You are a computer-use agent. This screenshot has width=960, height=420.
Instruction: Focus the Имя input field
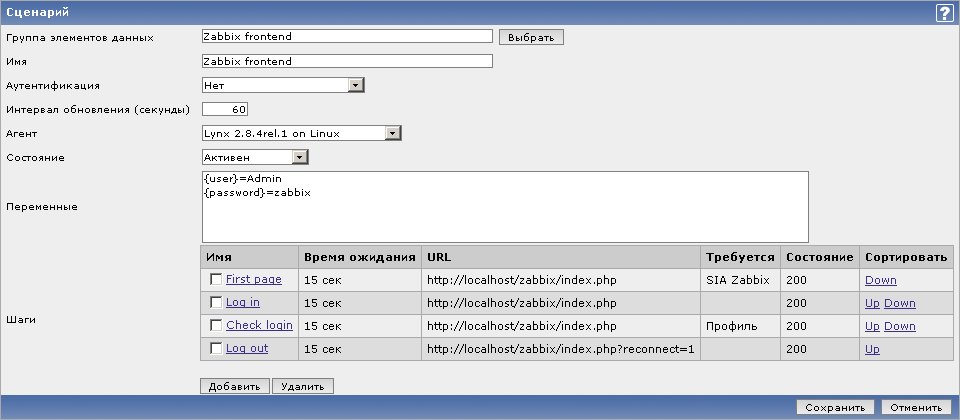(x=347, y=61)
